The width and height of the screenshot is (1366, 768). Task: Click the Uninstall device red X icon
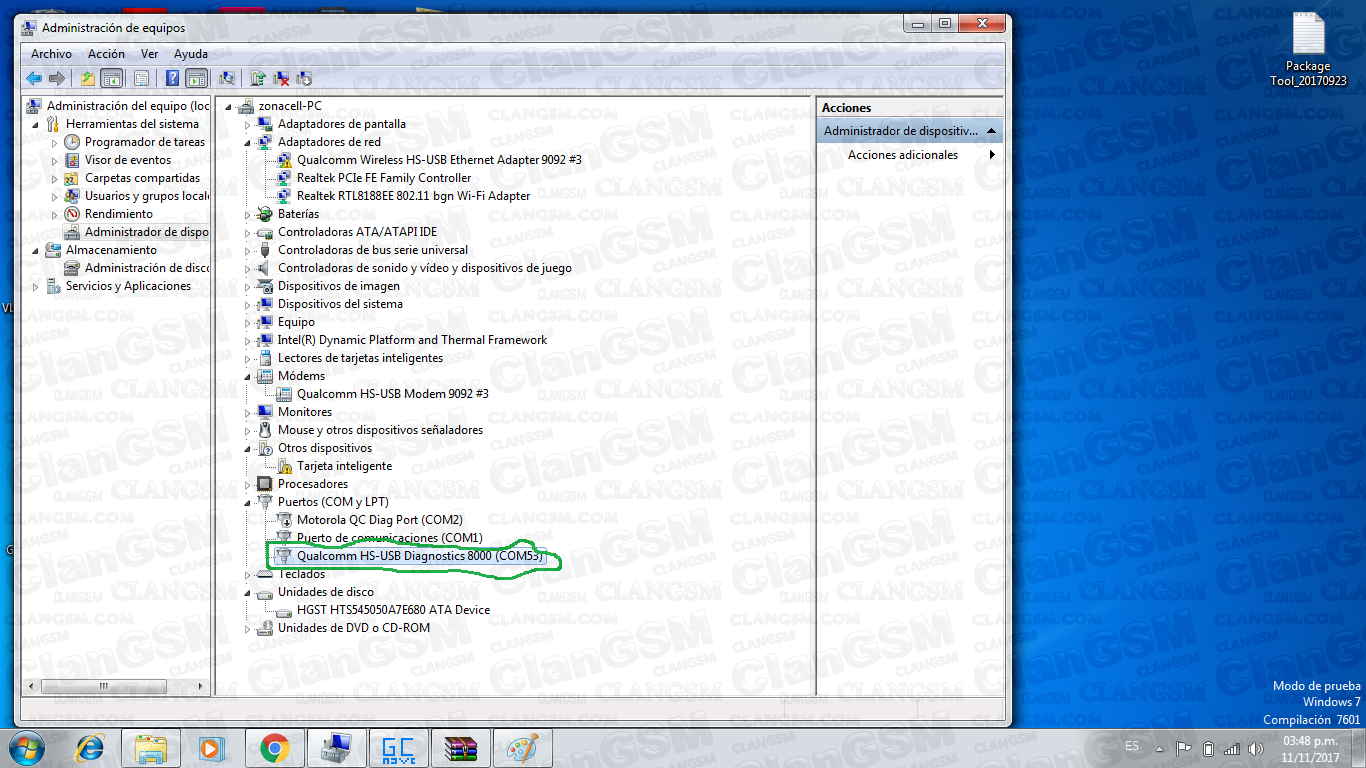pos(281,78)
